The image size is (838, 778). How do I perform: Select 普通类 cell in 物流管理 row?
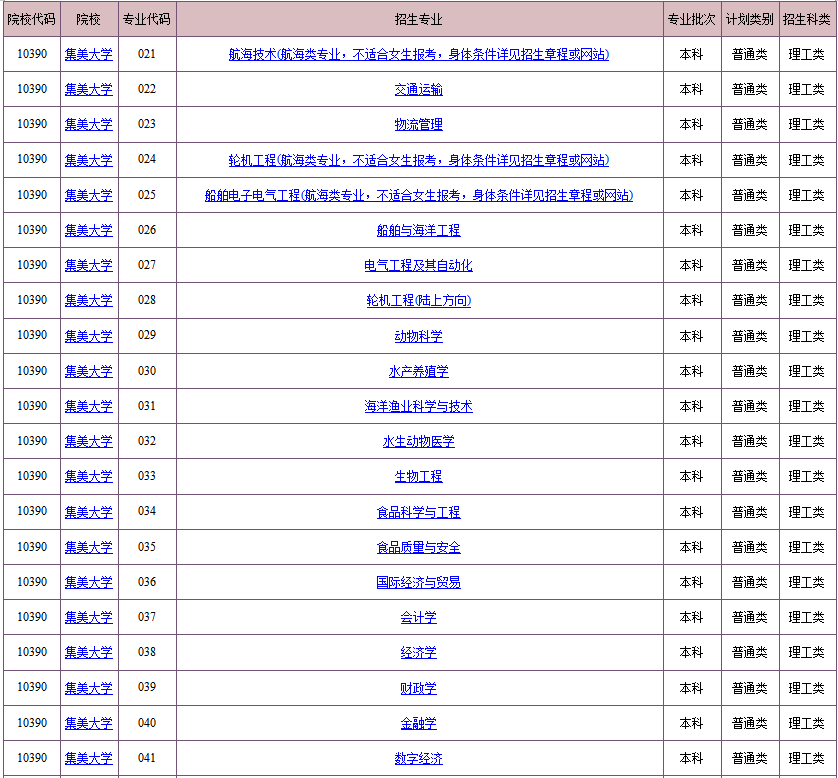pos(750,125)
